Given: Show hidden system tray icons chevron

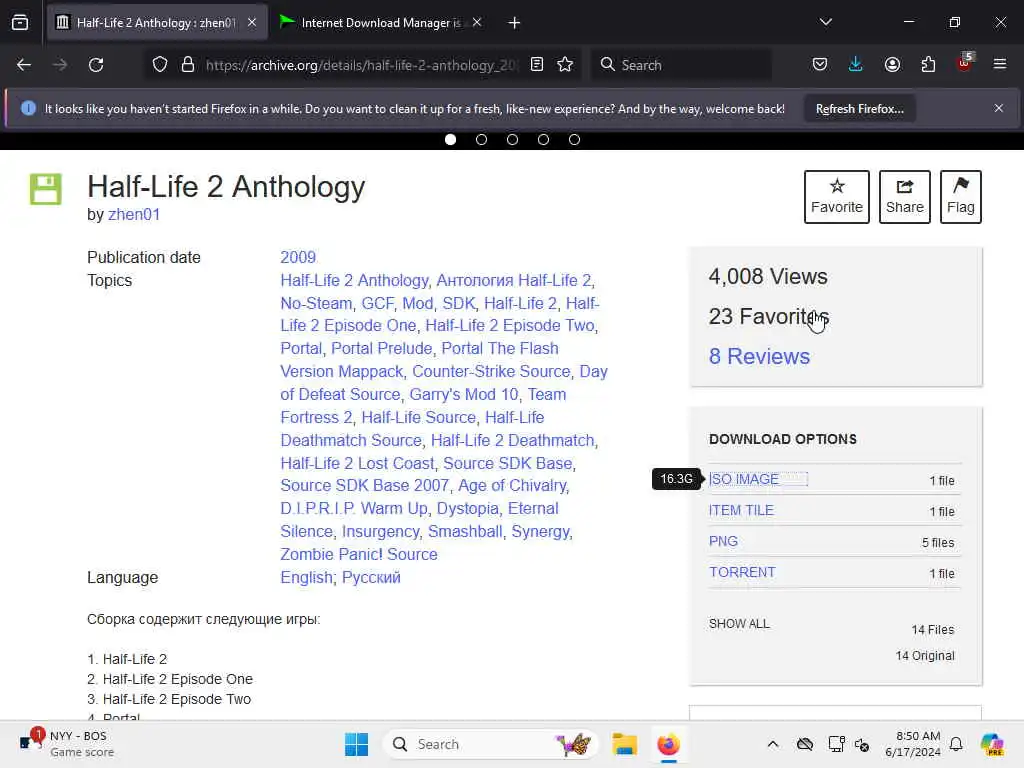Looking at the screenshot, I should click(773, 744).
